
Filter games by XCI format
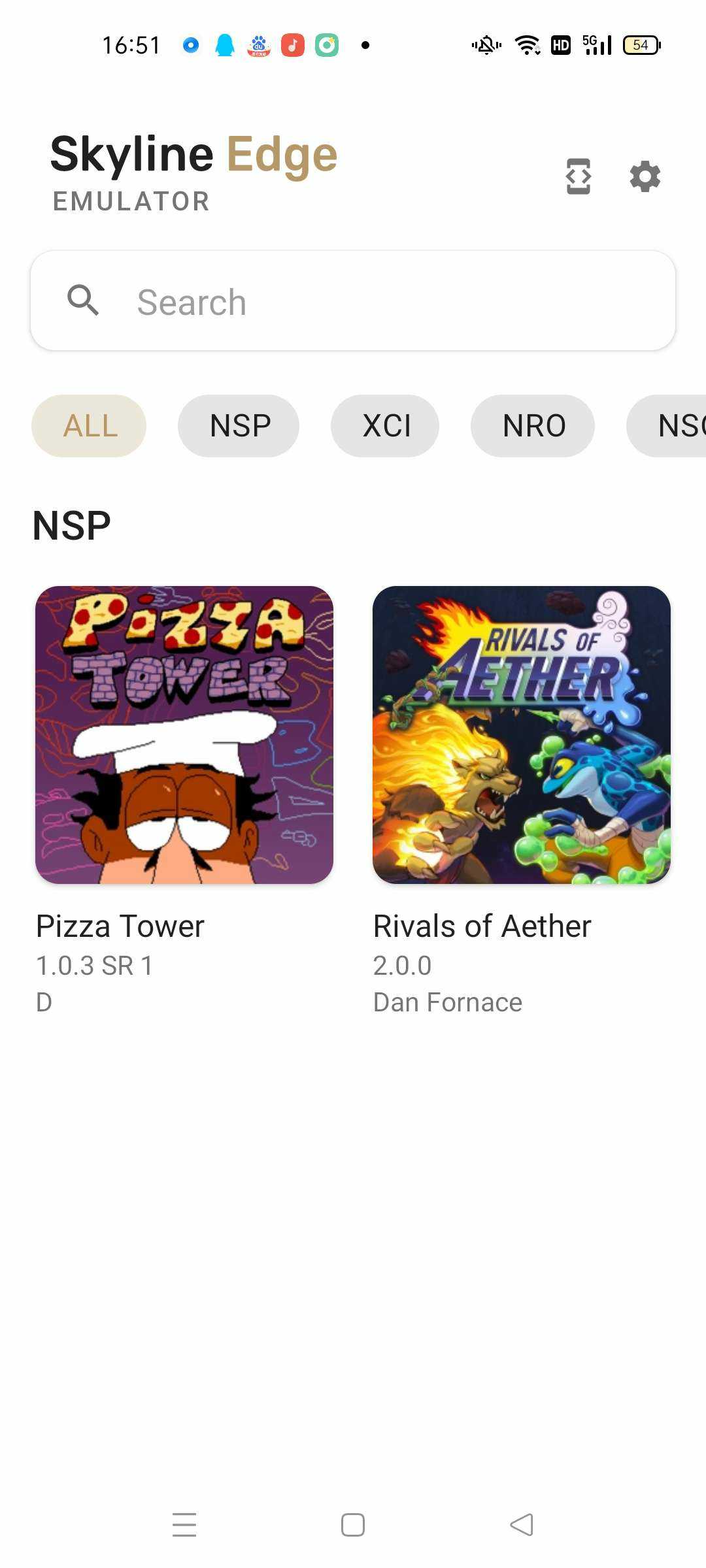click(x=385, y=426)
